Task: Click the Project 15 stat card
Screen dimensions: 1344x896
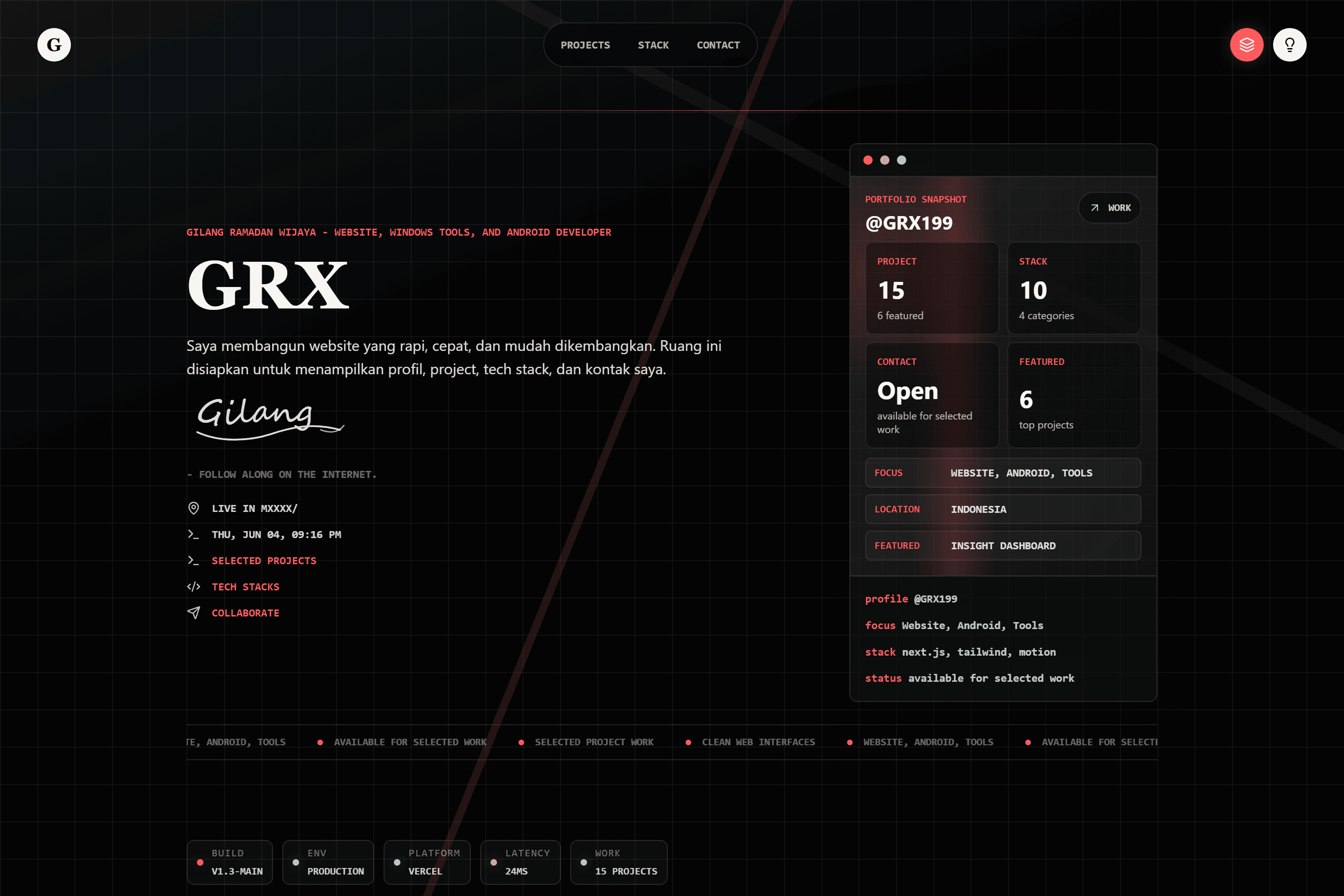Action: [x=932, y=288]
